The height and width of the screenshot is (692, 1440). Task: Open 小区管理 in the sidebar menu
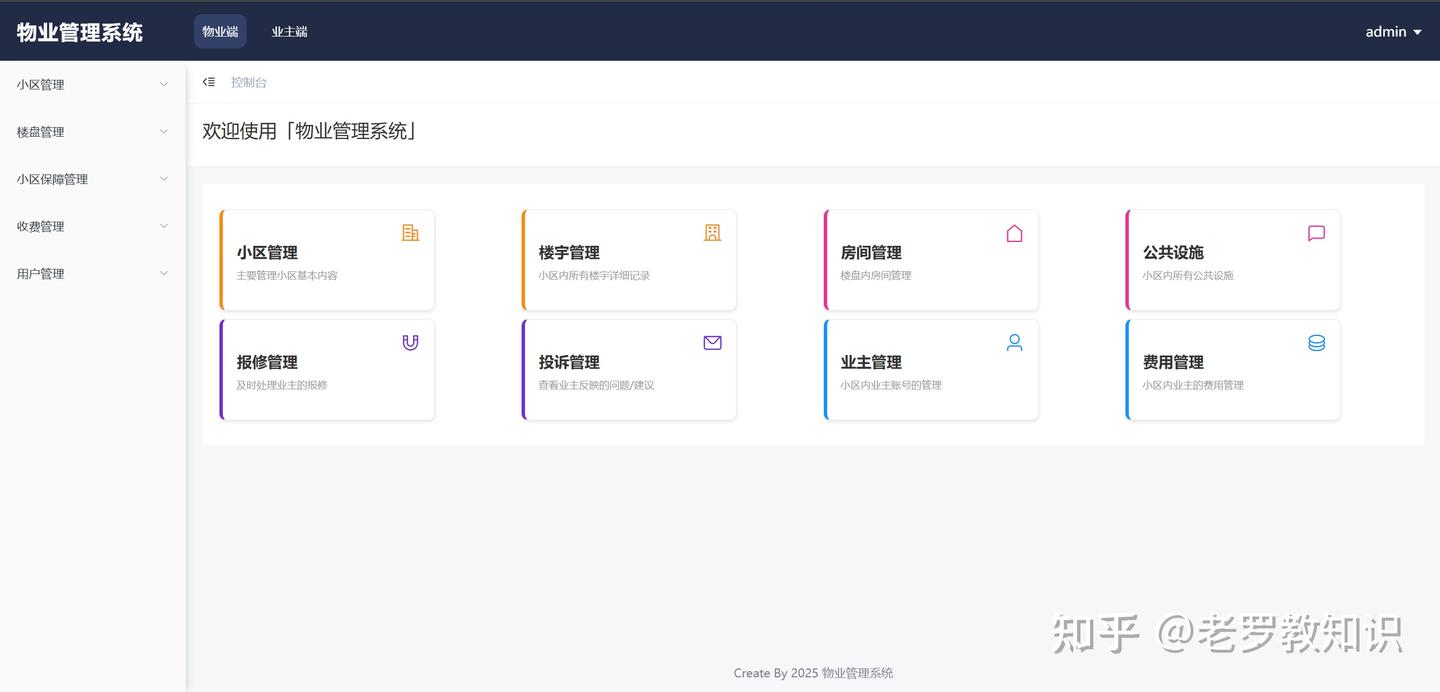tap(93, 85)
